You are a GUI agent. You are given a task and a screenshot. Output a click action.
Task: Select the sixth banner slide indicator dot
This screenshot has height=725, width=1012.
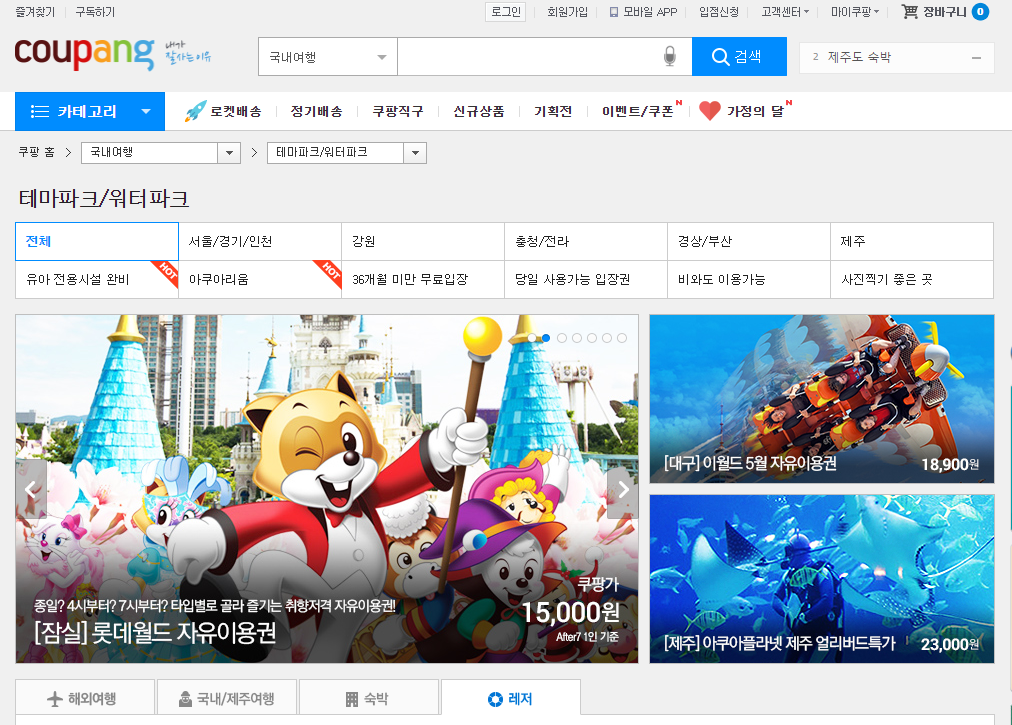(607, 338)
